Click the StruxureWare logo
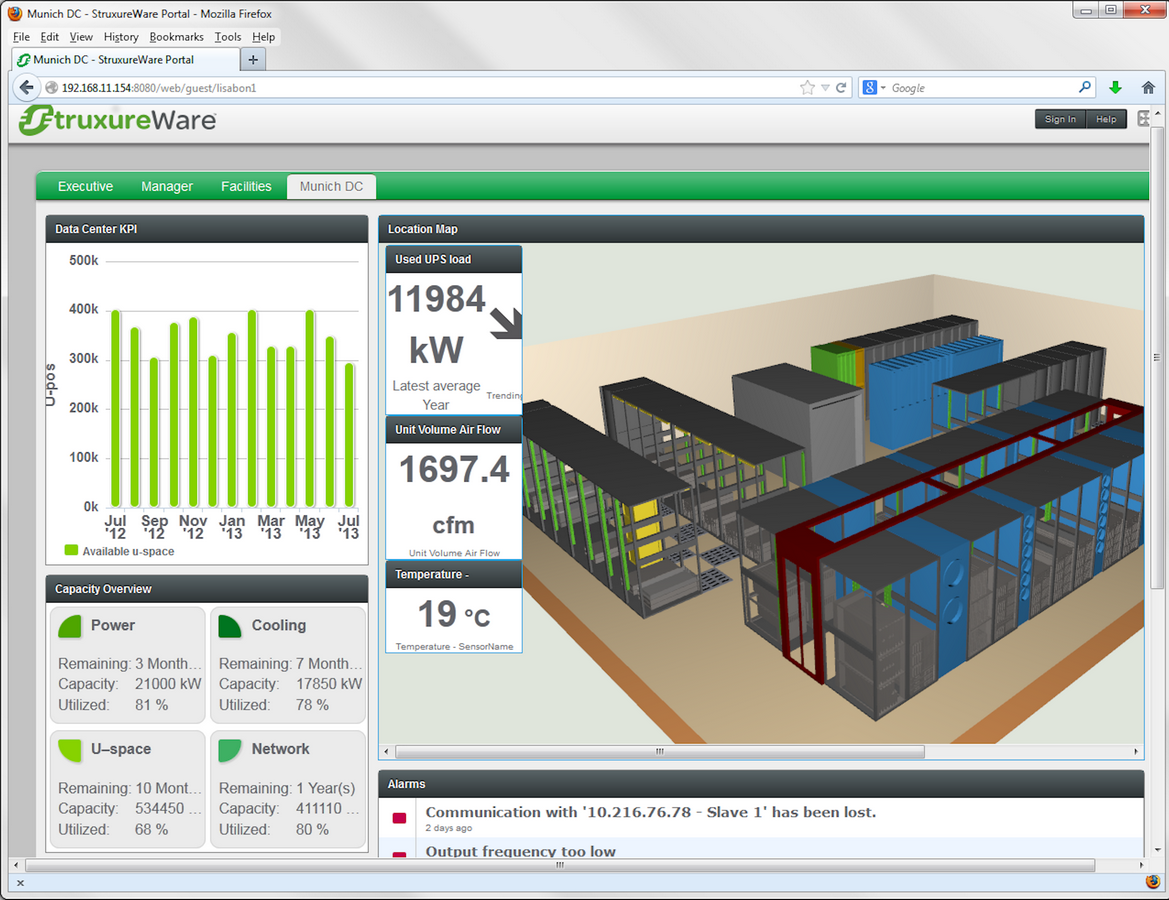 tap(118, 121)
